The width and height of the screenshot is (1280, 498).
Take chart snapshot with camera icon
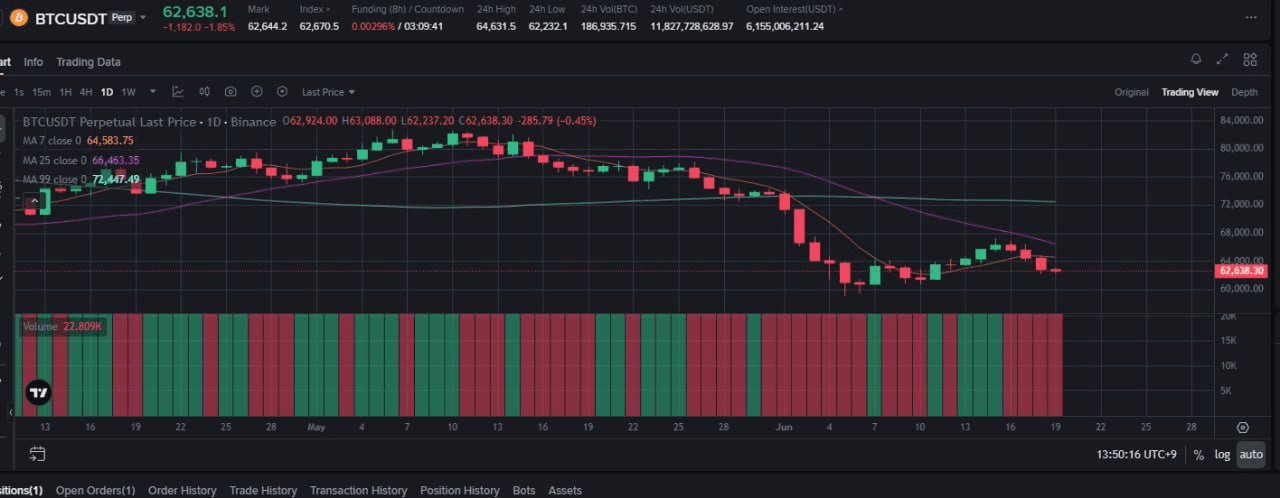[x=230, y=92]
